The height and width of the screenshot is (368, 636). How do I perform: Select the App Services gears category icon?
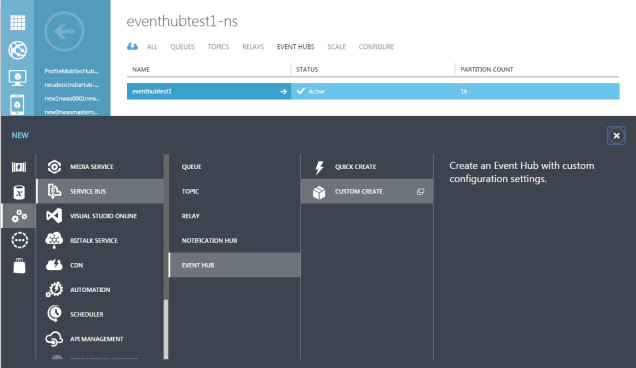coord(19,216)
